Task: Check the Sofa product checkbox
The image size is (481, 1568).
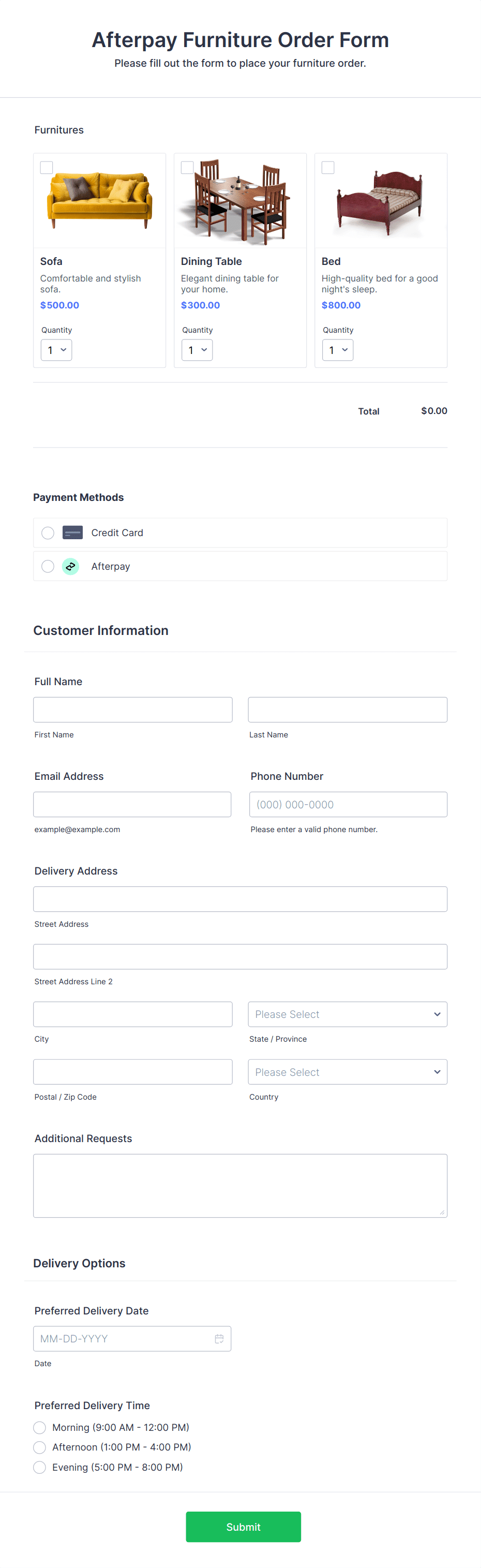Action: click(x=46, y=167)
